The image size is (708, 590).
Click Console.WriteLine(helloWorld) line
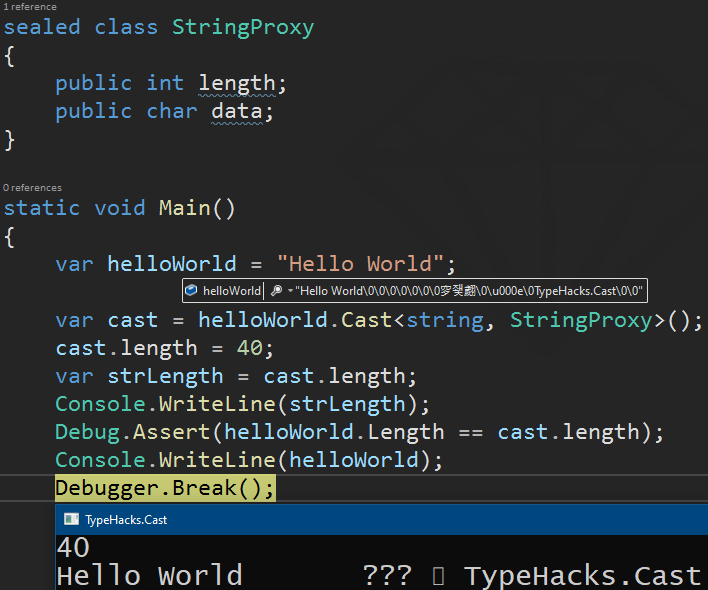(249, 460)
